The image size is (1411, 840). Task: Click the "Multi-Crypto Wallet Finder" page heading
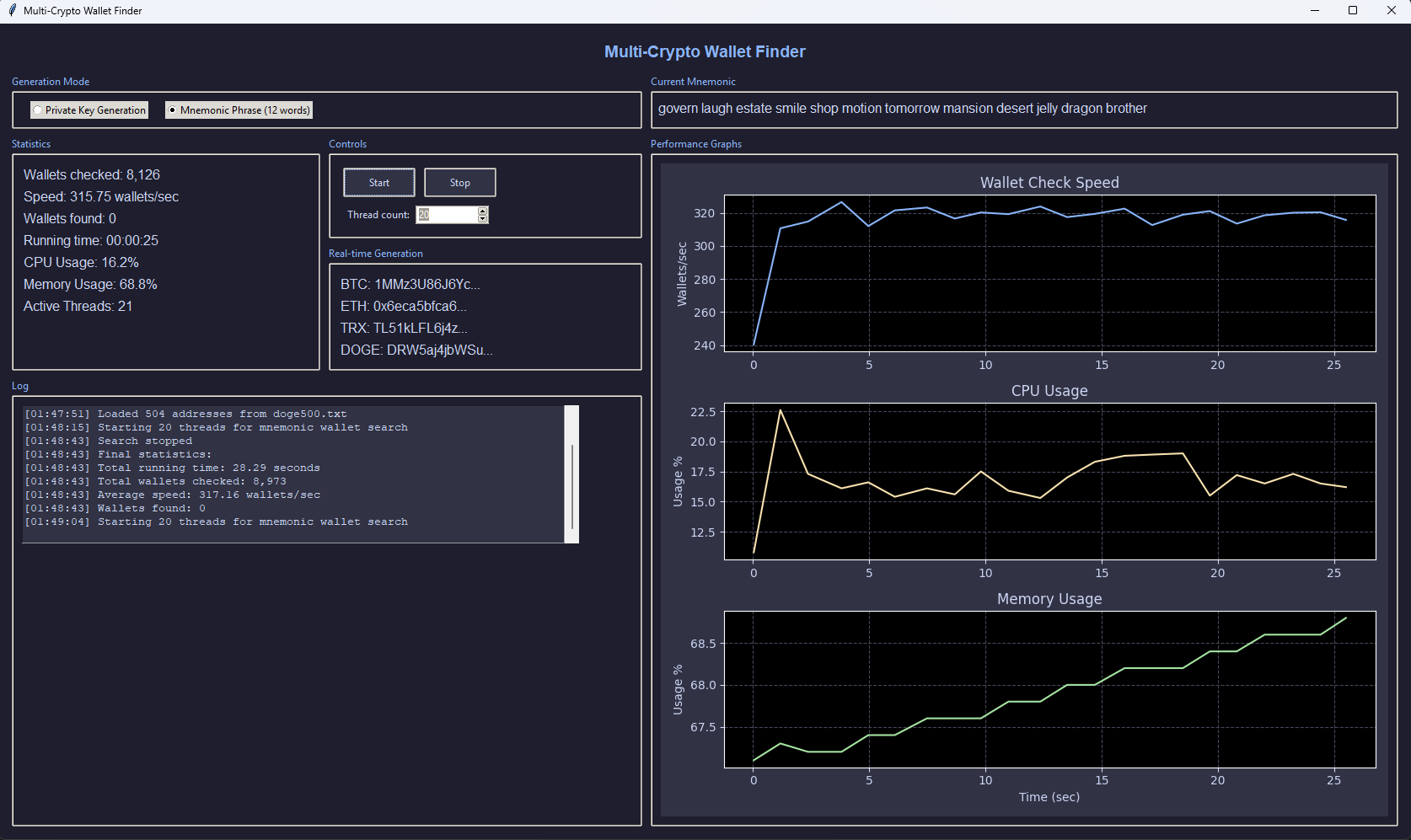(x=705, y=52)
